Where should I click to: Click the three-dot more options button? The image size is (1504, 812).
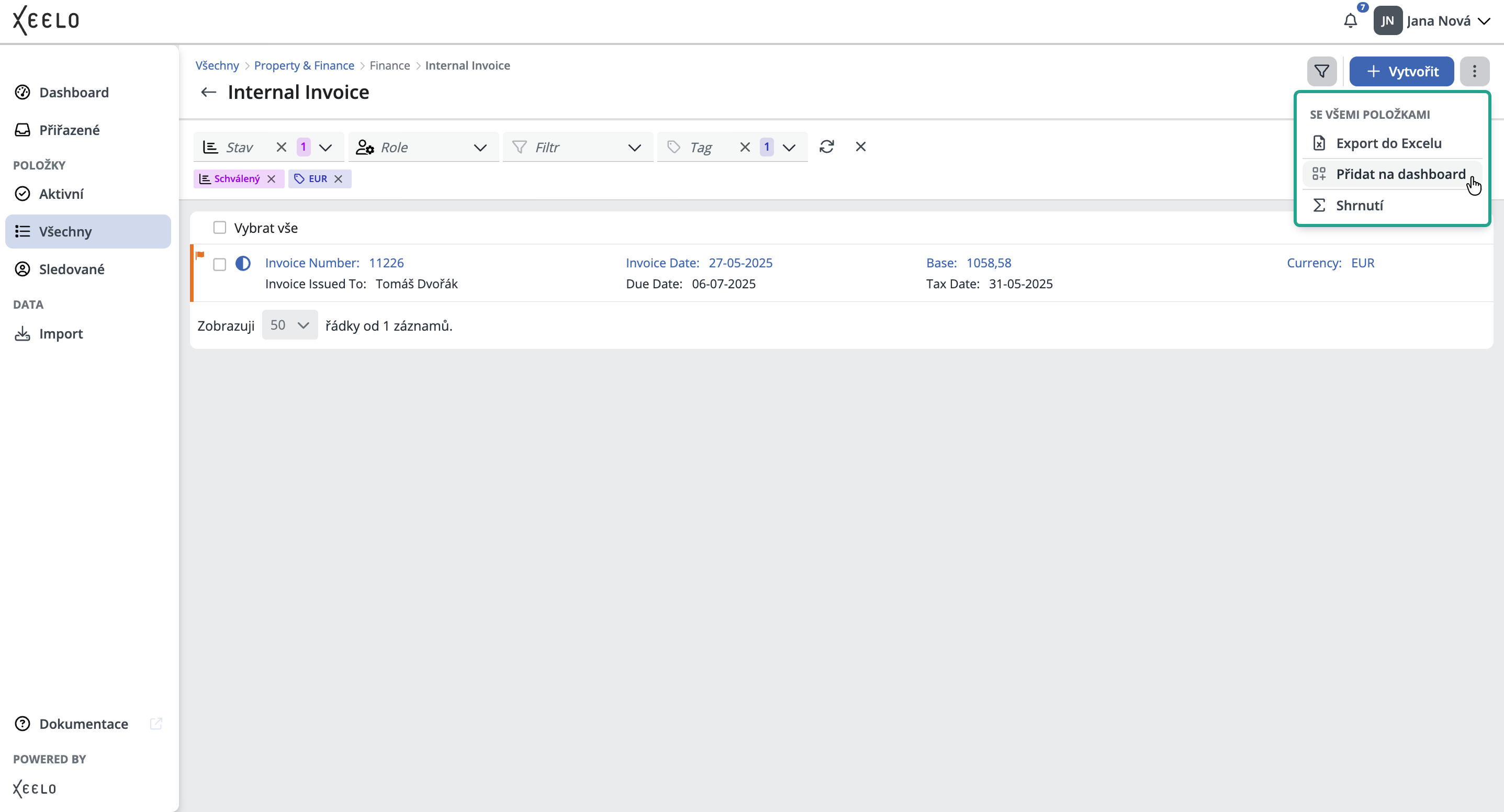pos(1474,72)
